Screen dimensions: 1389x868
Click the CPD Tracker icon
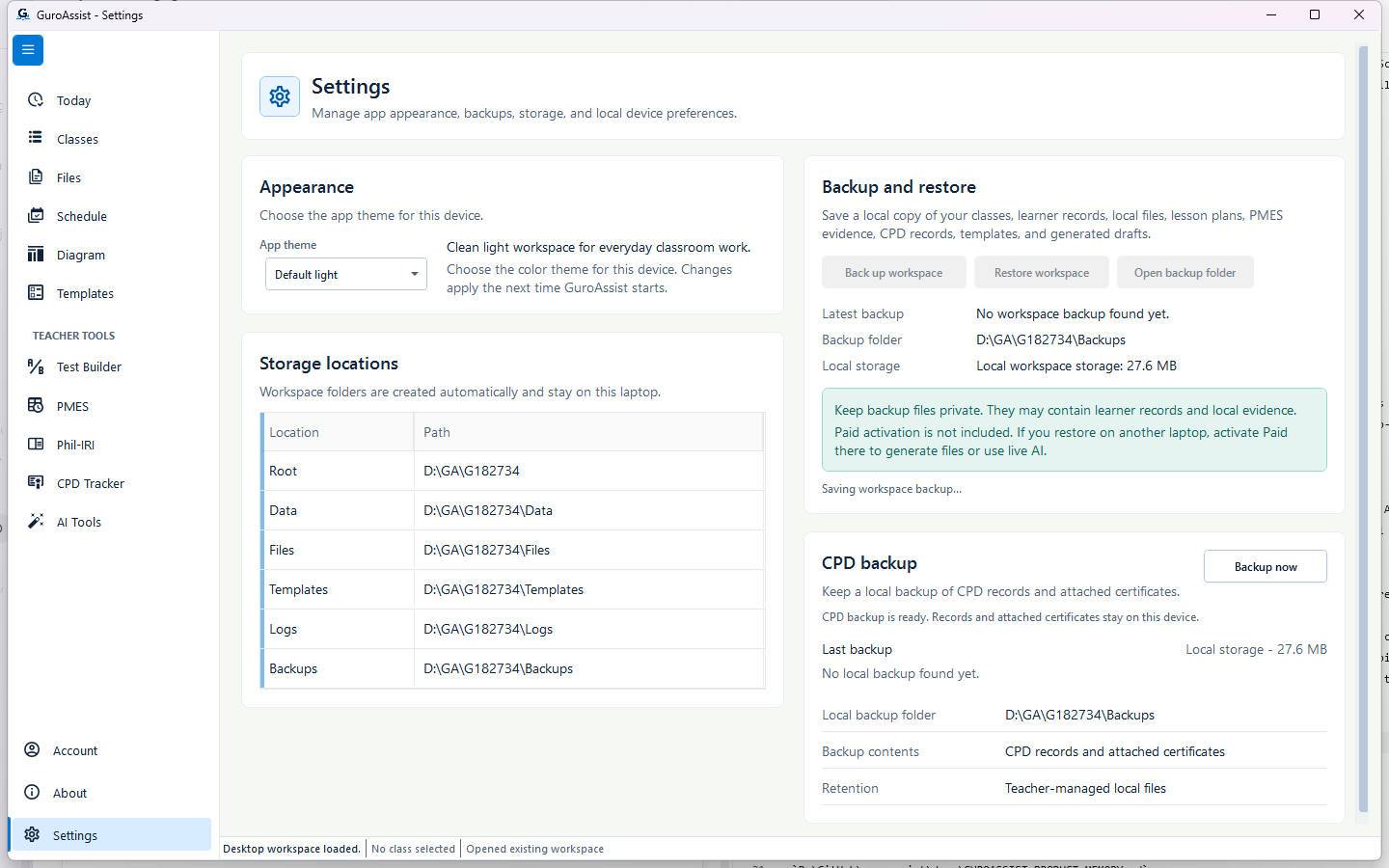click(36, 482)
